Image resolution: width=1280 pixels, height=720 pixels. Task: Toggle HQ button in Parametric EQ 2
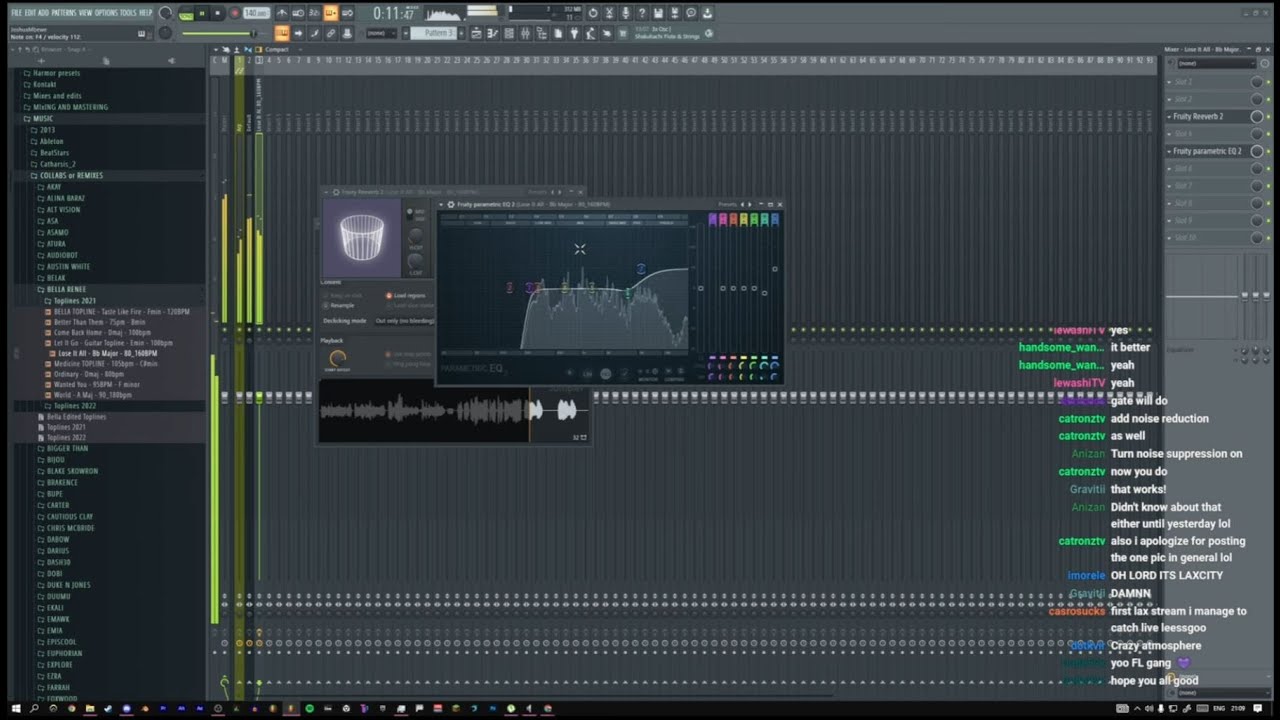click(606, 374)
